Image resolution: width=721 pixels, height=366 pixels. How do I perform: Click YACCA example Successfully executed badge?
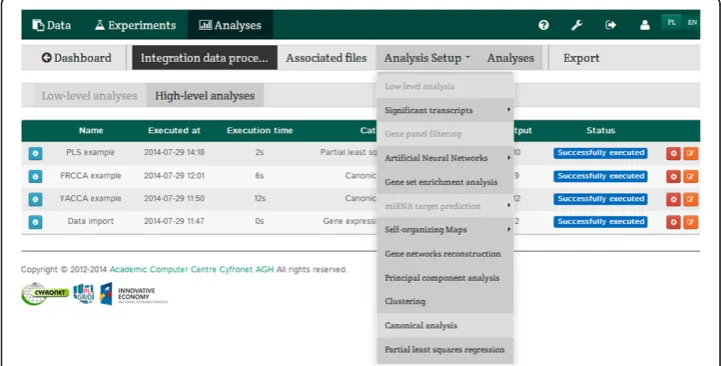click(601, 199)
